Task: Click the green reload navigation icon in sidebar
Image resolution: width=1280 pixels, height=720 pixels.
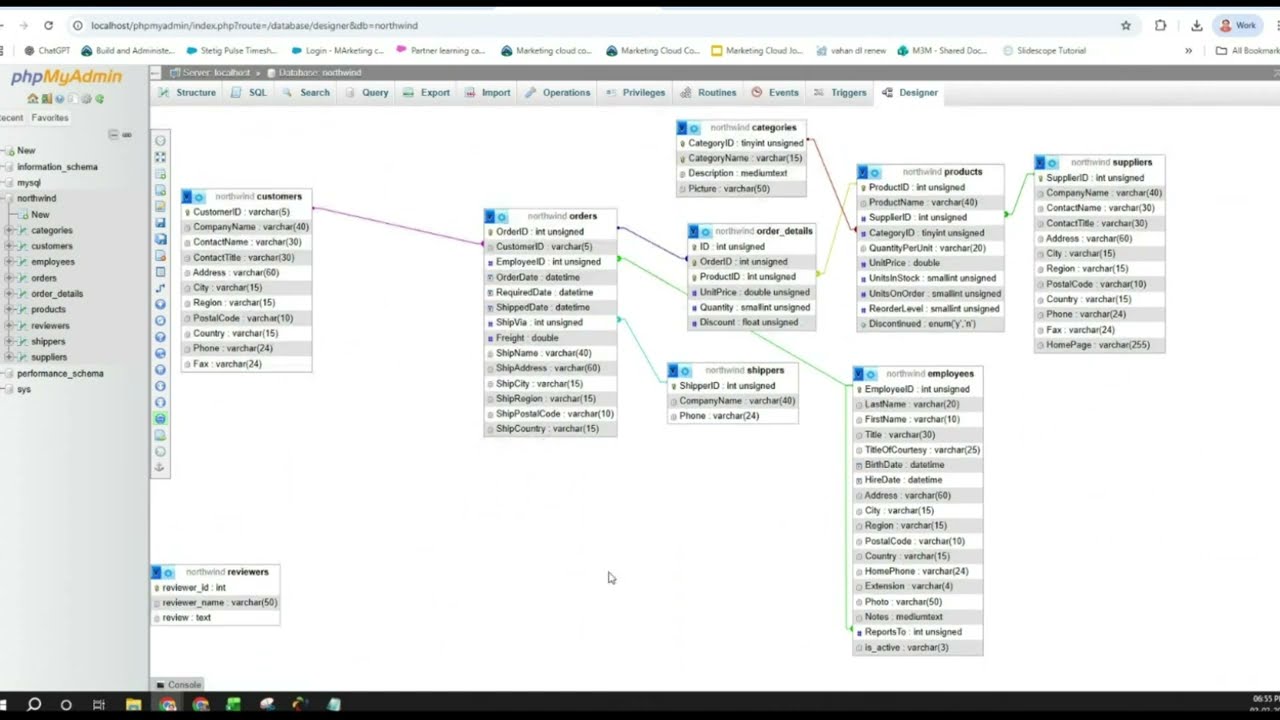Action: [99, 99]
